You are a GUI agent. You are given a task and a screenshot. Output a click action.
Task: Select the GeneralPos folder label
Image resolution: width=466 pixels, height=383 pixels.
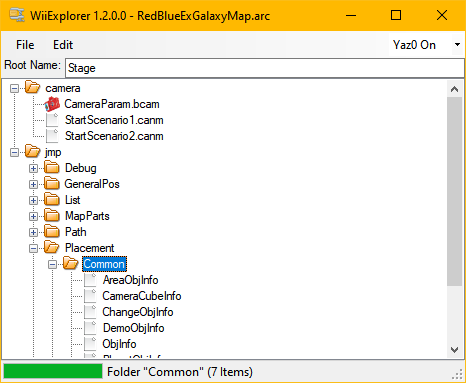(x=92, y=184)
